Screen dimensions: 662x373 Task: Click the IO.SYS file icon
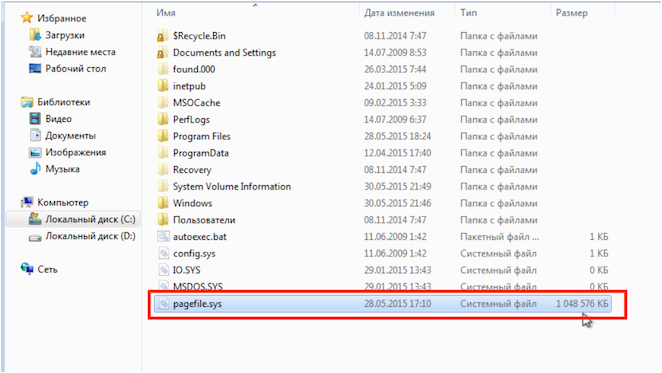coord(163,270)
